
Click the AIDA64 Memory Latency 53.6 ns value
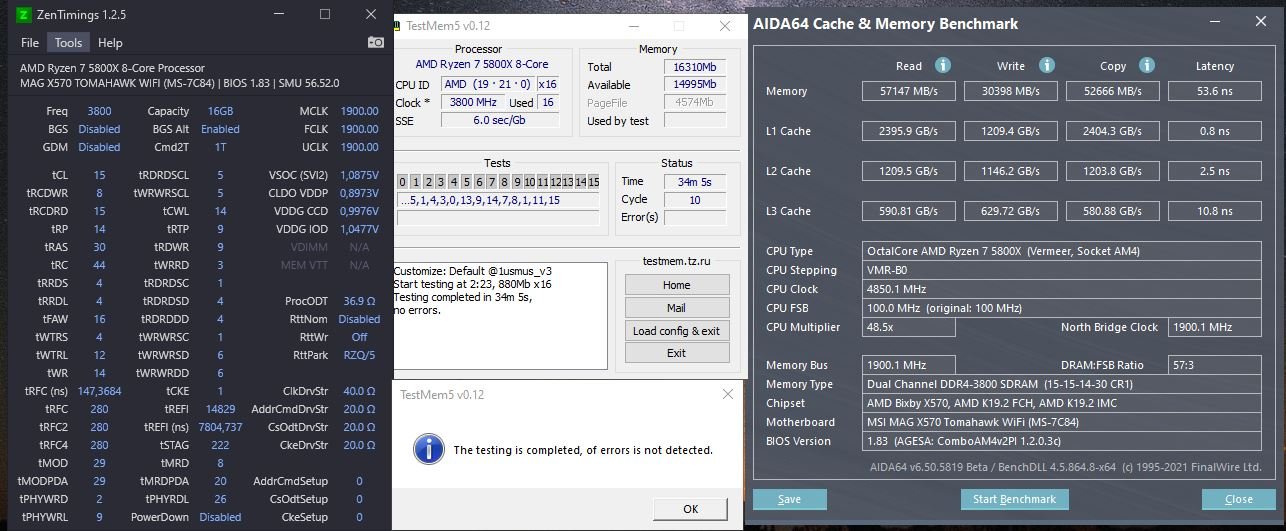[x=1215, y=91]
